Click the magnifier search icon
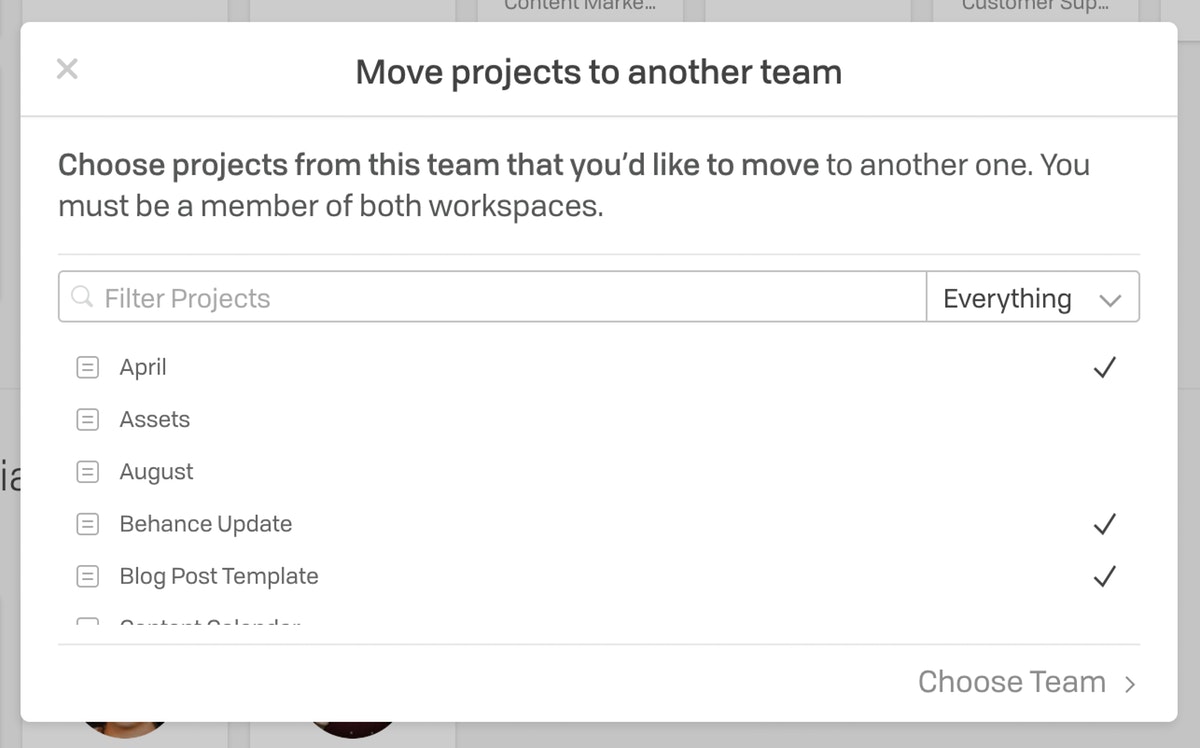The width and height of the screenshot is (1200, 748). pyautogui.click(x=83, y=297)
